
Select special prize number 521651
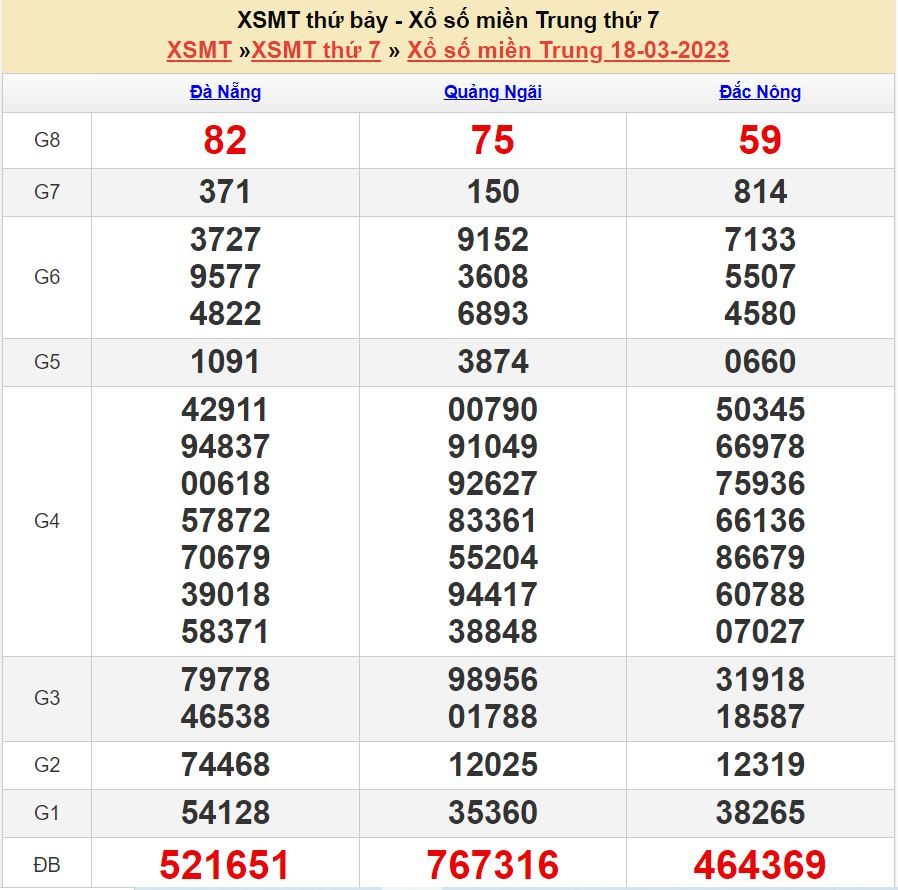click(224, 865)
